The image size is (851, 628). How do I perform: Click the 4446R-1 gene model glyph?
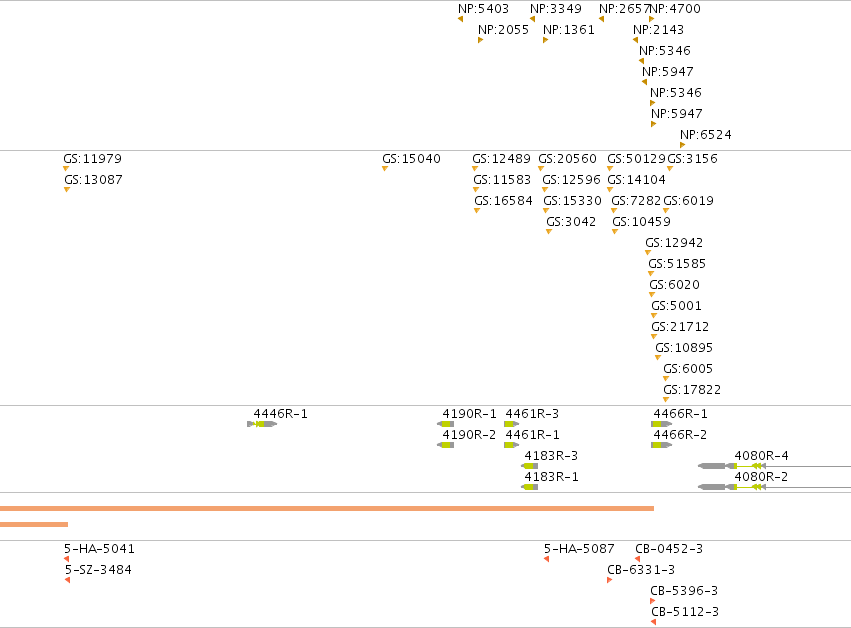click(262, 424)
